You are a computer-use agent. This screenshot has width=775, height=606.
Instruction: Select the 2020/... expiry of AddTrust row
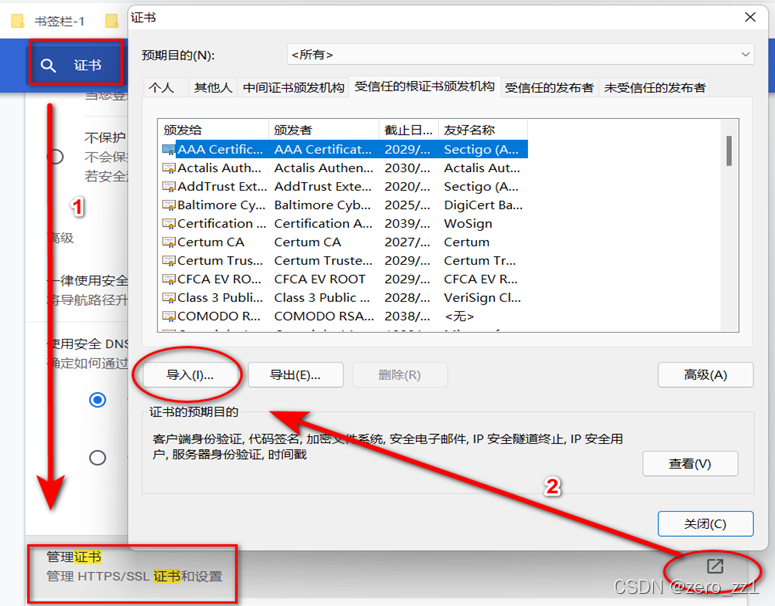(407, 186)
